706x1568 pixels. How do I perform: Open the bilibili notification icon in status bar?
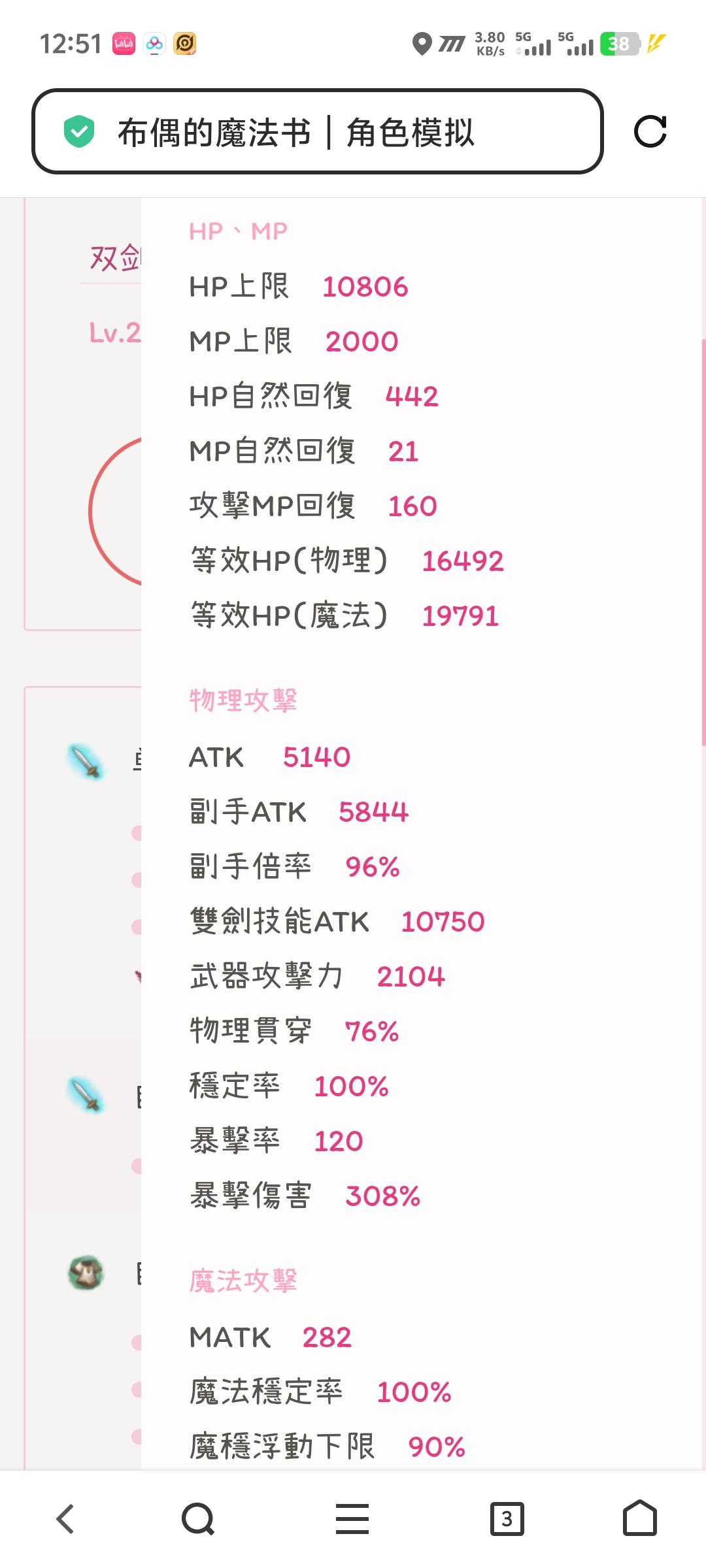124,44
